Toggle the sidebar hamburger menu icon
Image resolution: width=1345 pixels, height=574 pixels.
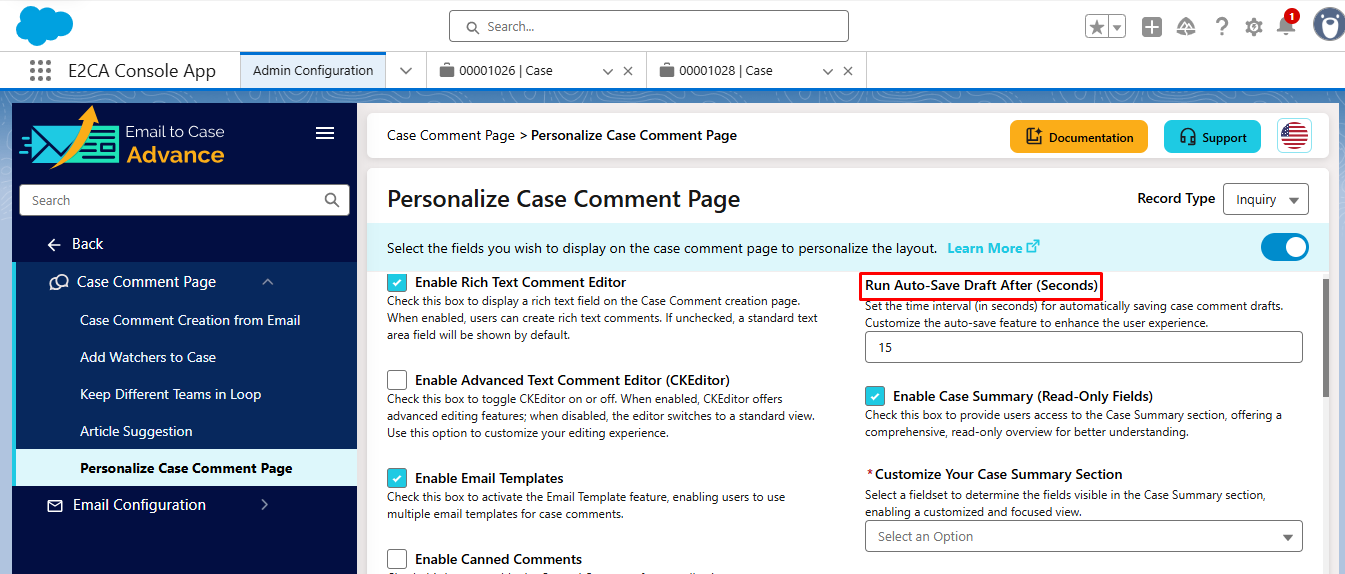[324, 133]
